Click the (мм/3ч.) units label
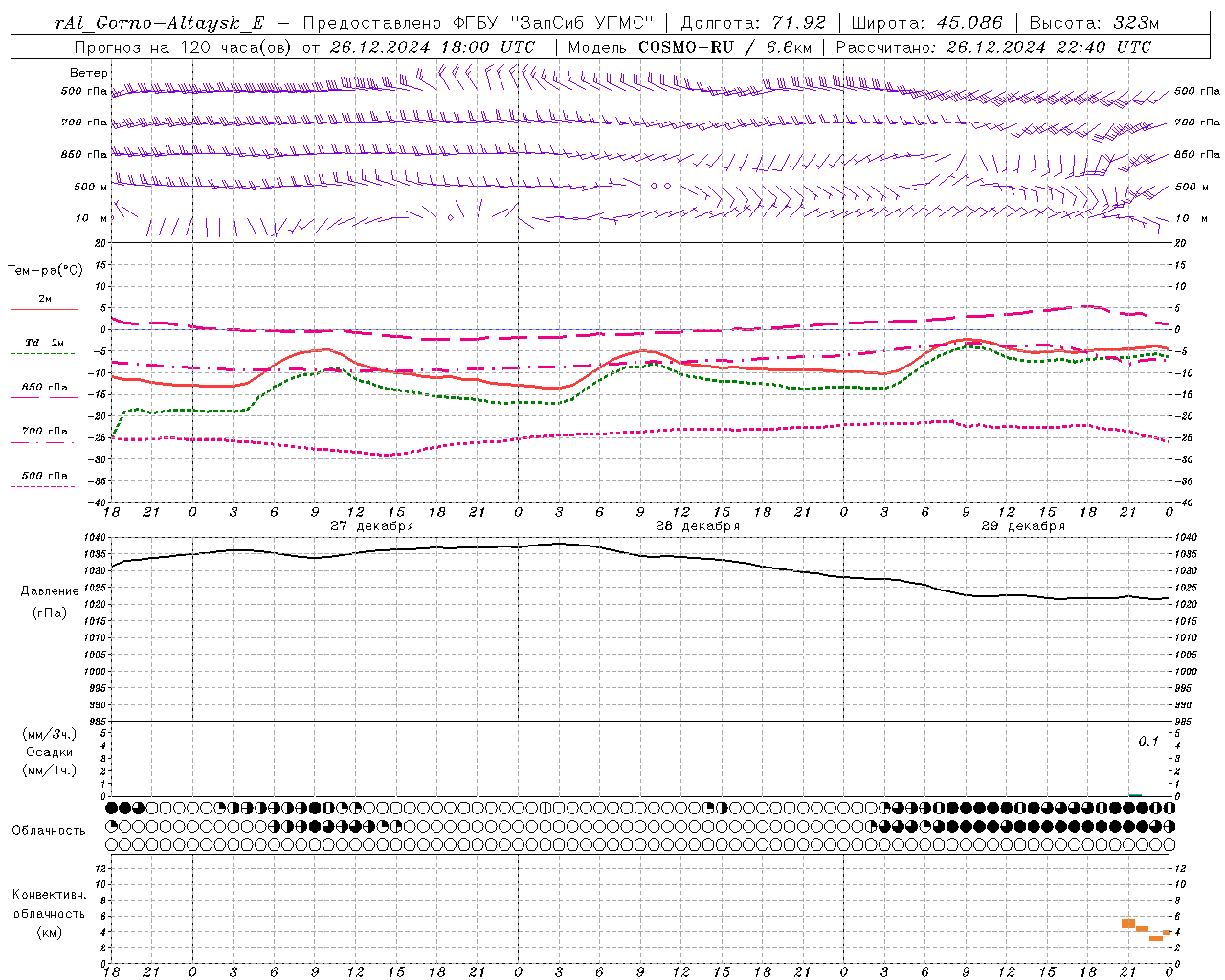Image resolution: width=1225 pixels, height=980 pixels. point(50,734)
